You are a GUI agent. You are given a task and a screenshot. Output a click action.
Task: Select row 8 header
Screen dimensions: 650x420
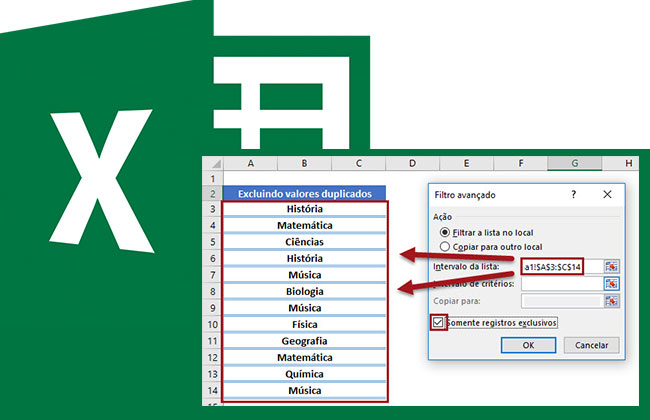[x=213, y=291]
